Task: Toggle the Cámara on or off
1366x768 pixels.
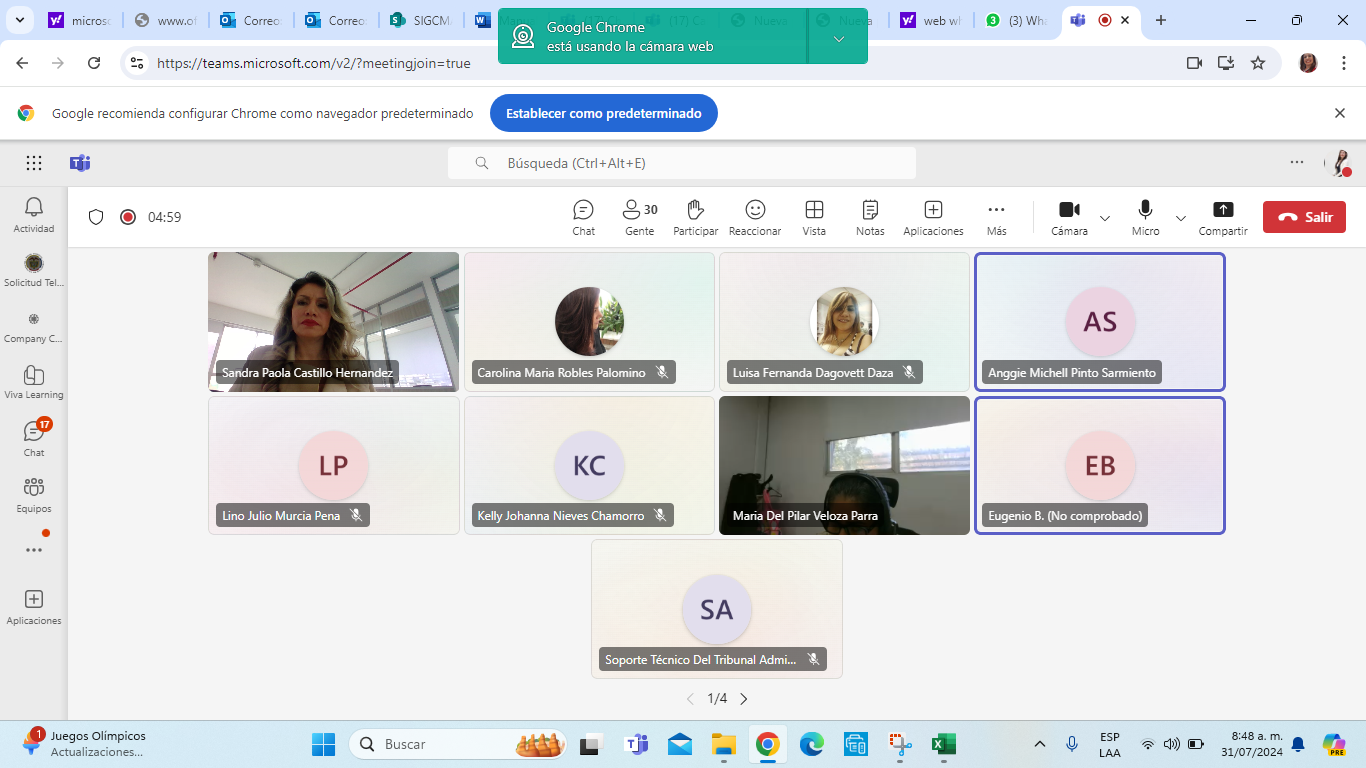Action: pos(1069,217)
